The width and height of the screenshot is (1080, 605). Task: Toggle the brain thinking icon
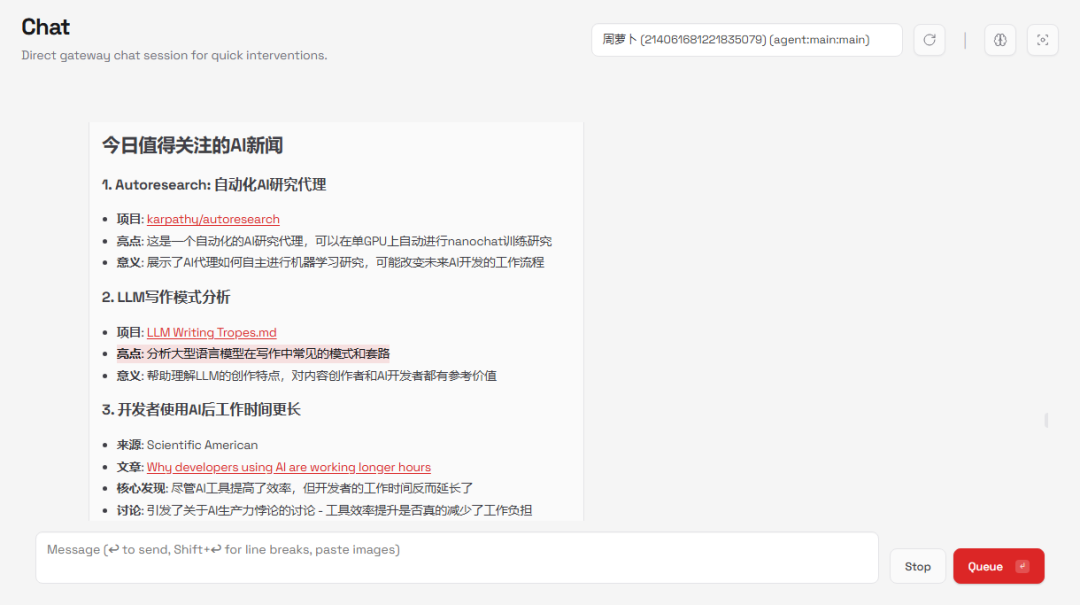point(1000,40)
